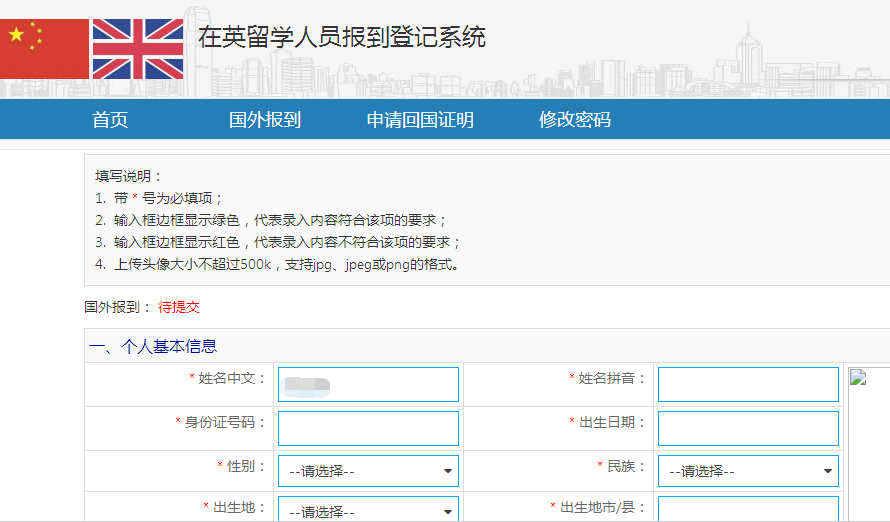Screen dimensions: 890x522
Task: Click the red 待提交 status text
Action: pyautogui.click(x=179, y=307)
